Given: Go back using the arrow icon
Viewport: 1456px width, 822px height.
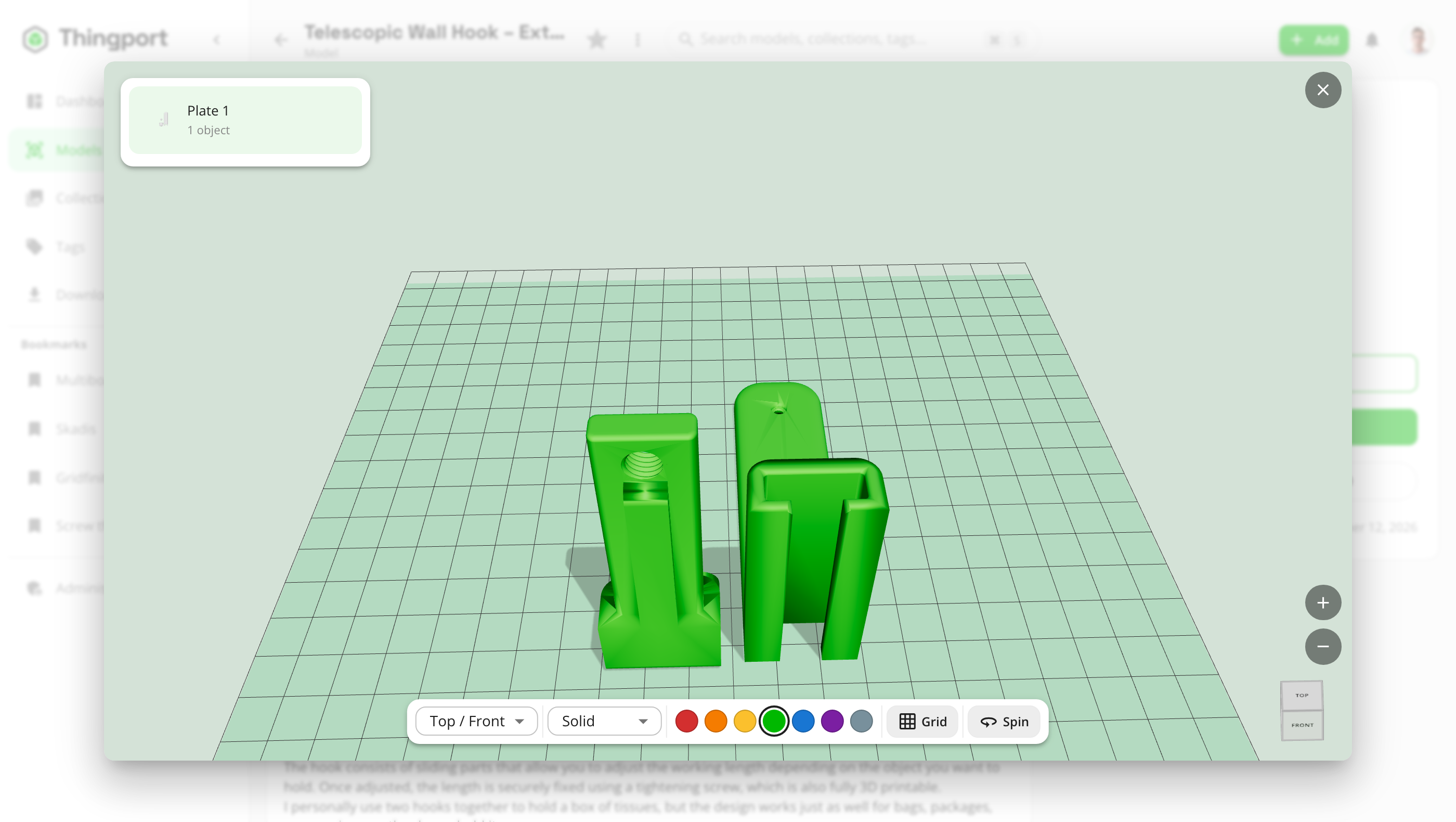Looking at the screenshot, I should click(281, 40).
